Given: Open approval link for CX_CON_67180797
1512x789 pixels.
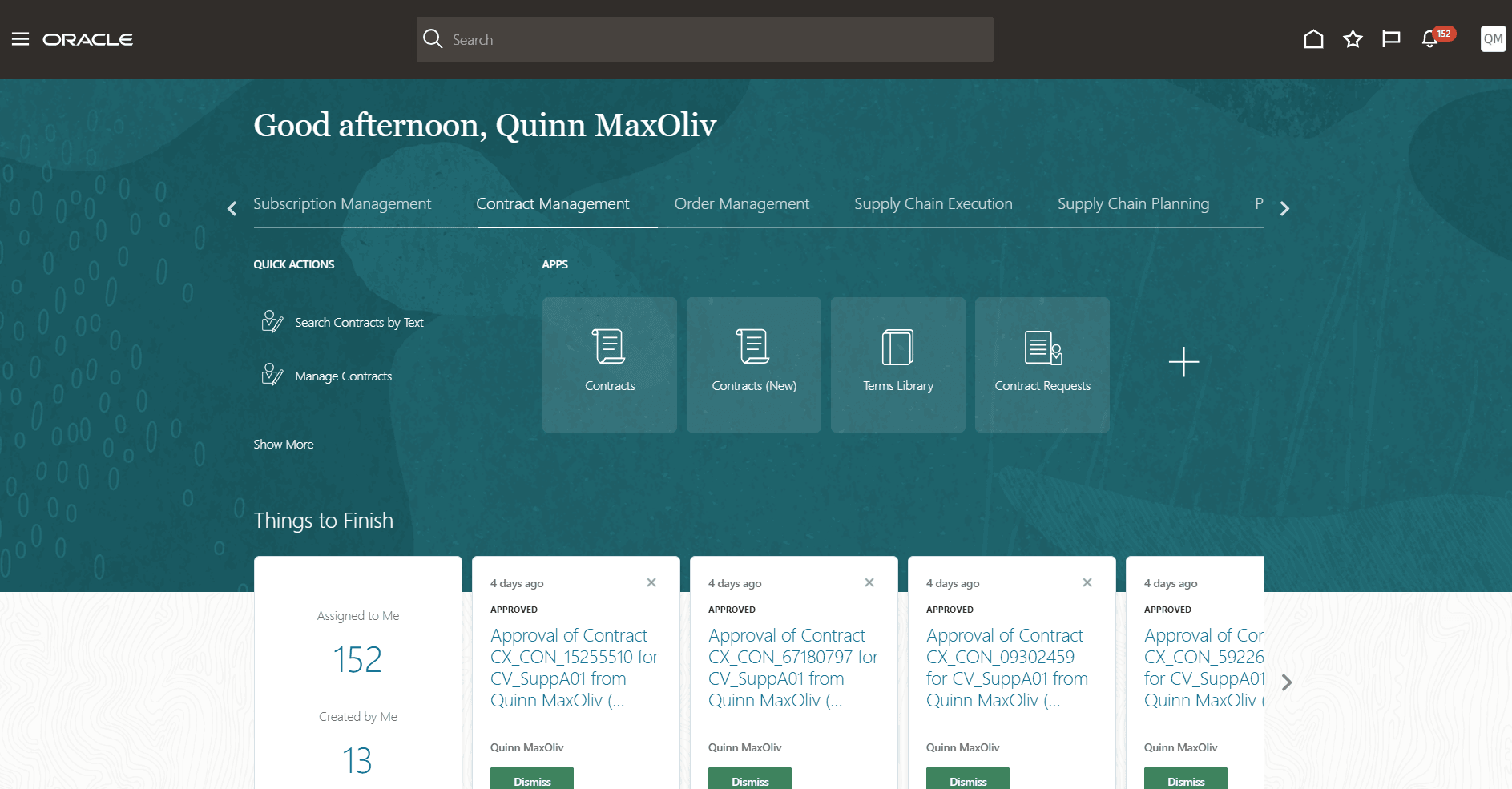Looking at the screenshot, I should click(793, 668).
